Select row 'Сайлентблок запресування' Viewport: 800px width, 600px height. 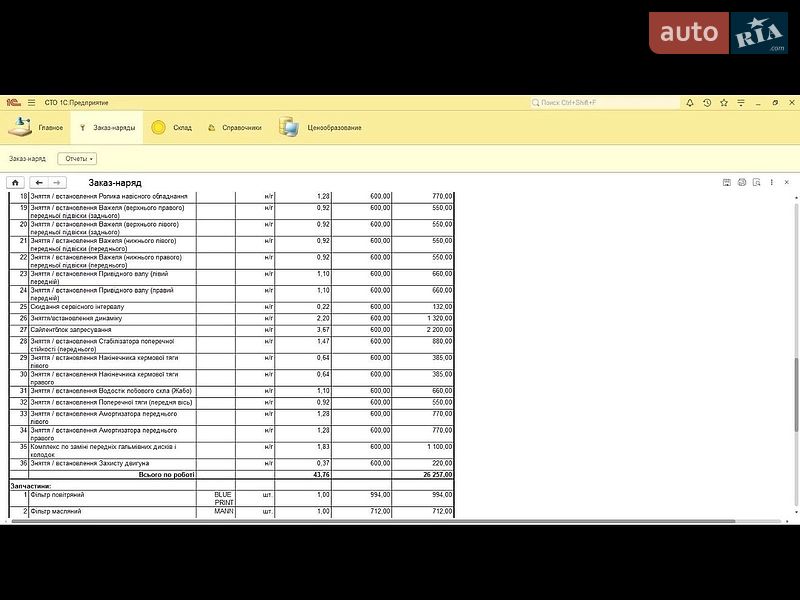pyautogui.click(x=232, y=330)
